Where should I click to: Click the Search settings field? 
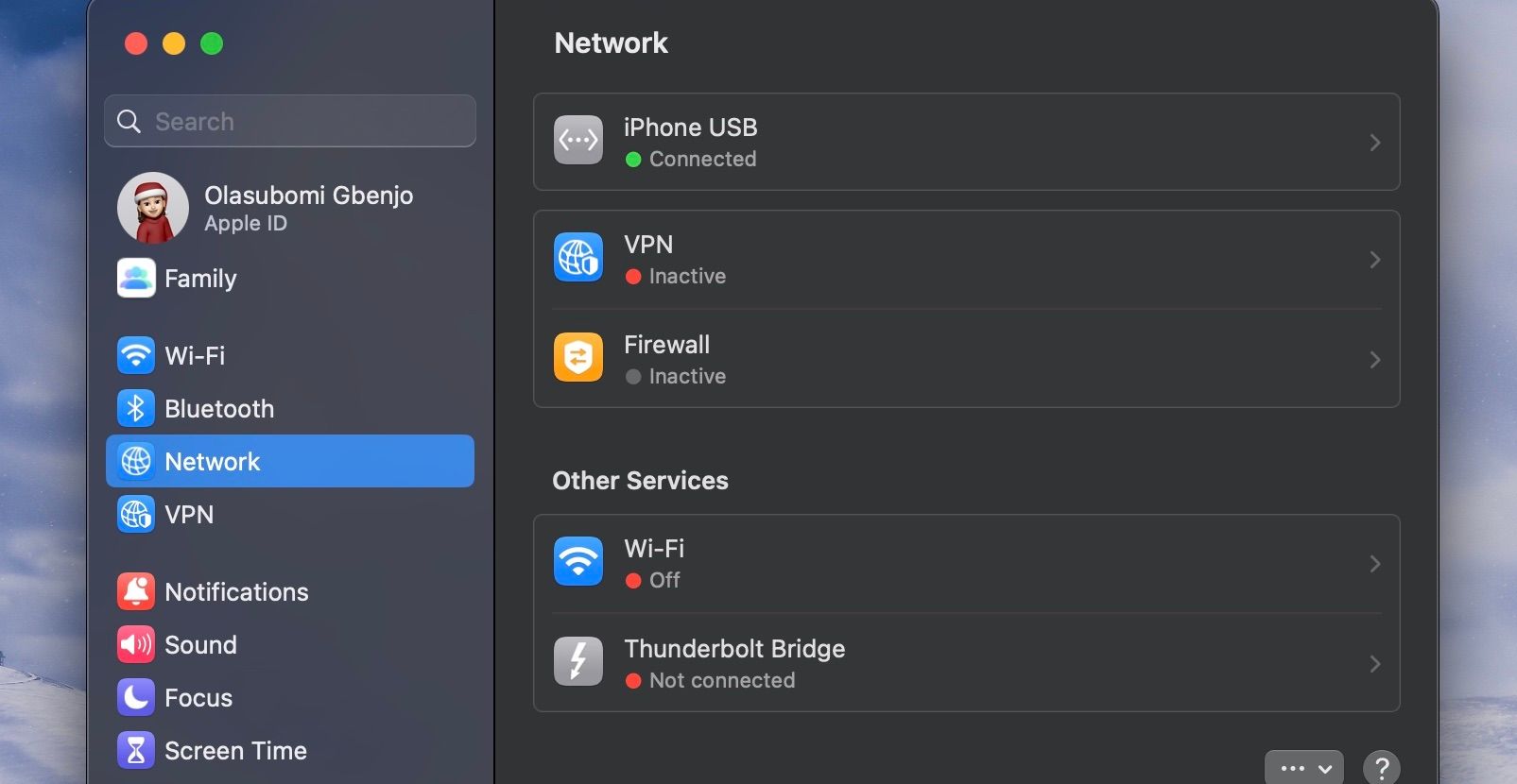tap(302, 121)
